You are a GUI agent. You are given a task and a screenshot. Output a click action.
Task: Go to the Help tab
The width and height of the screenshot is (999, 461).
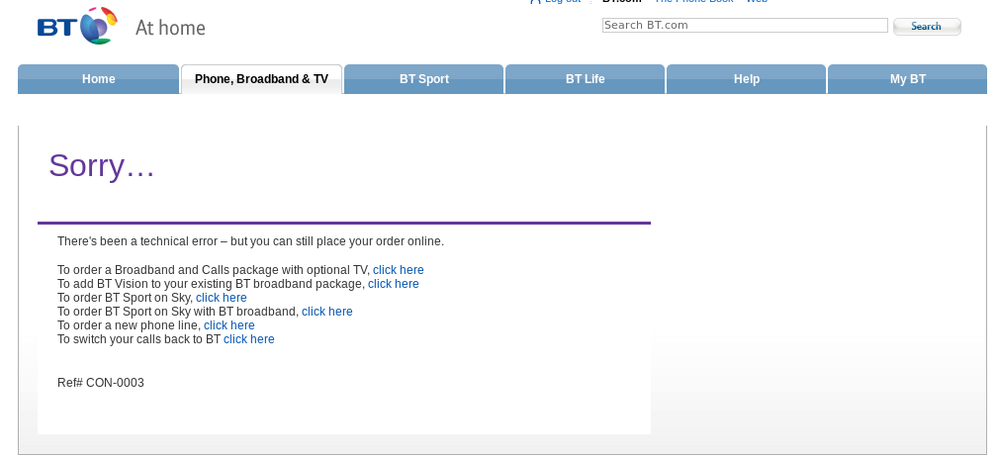pos(746,79)
